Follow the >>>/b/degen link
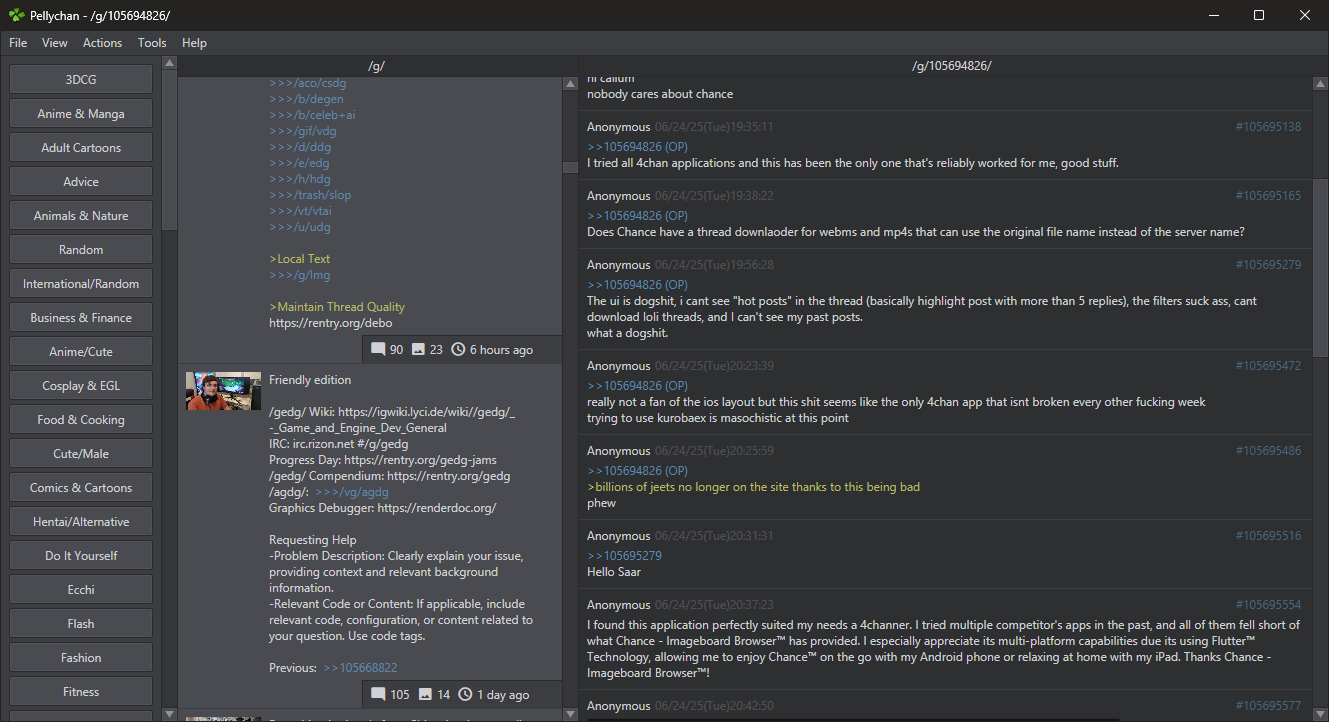Screen dimensions: 1329x722 coord(306,99)
